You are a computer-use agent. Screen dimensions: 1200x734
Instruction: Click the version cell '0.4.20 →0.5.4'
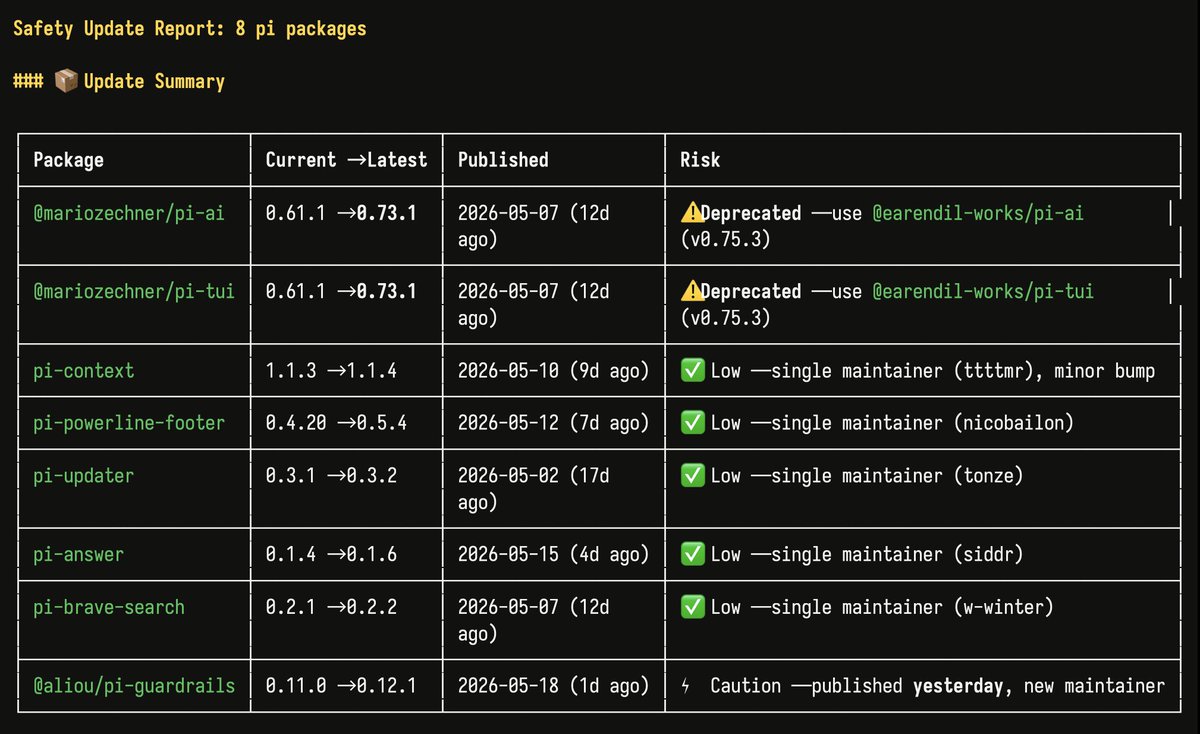pos(336,423)
